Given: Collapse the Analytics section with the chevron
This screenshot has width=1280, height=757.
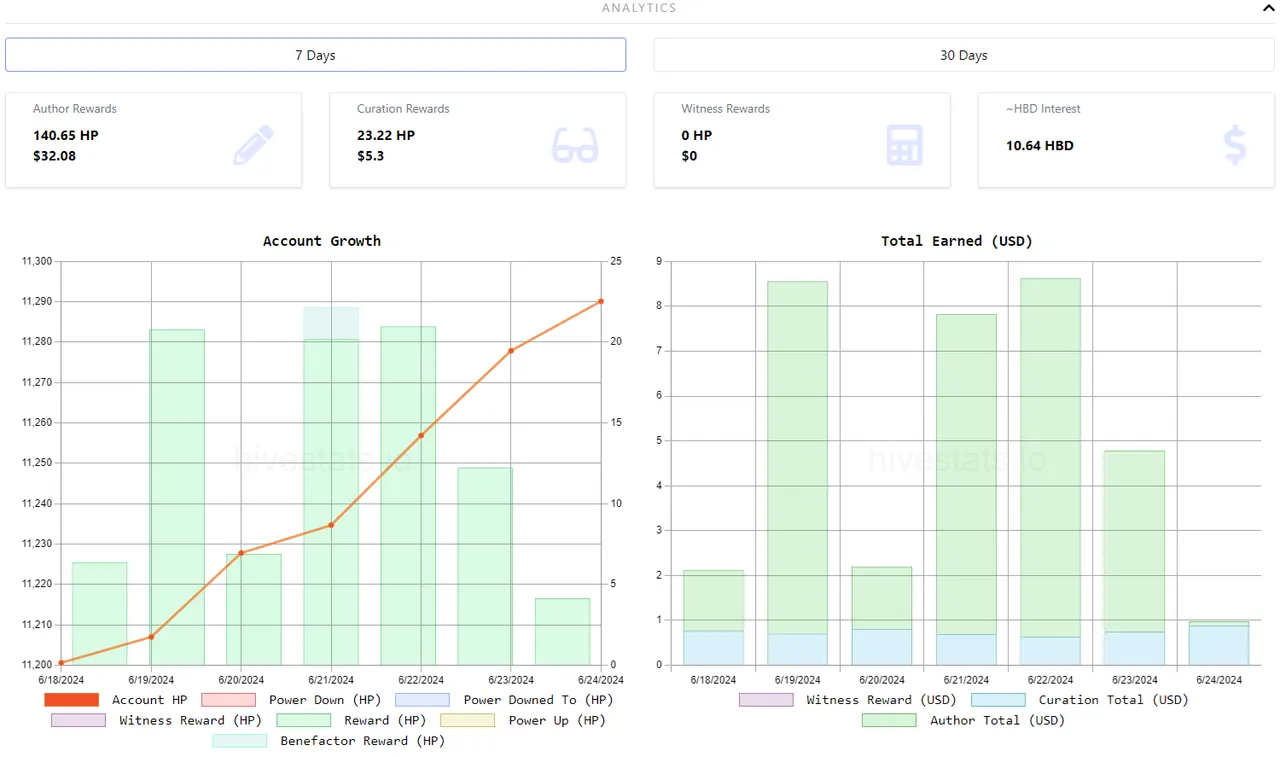Looking at the screenshot, I should pyautogui.click(x=1269, y=8).
